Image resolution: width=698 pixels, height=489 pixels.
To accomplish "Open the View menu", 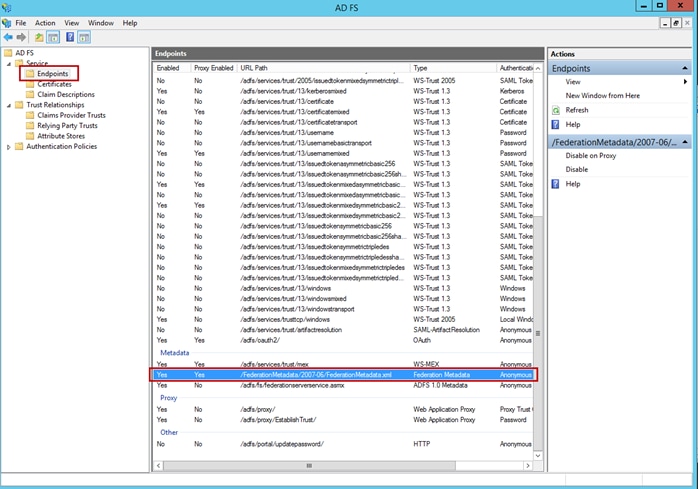I will (71, 23).
